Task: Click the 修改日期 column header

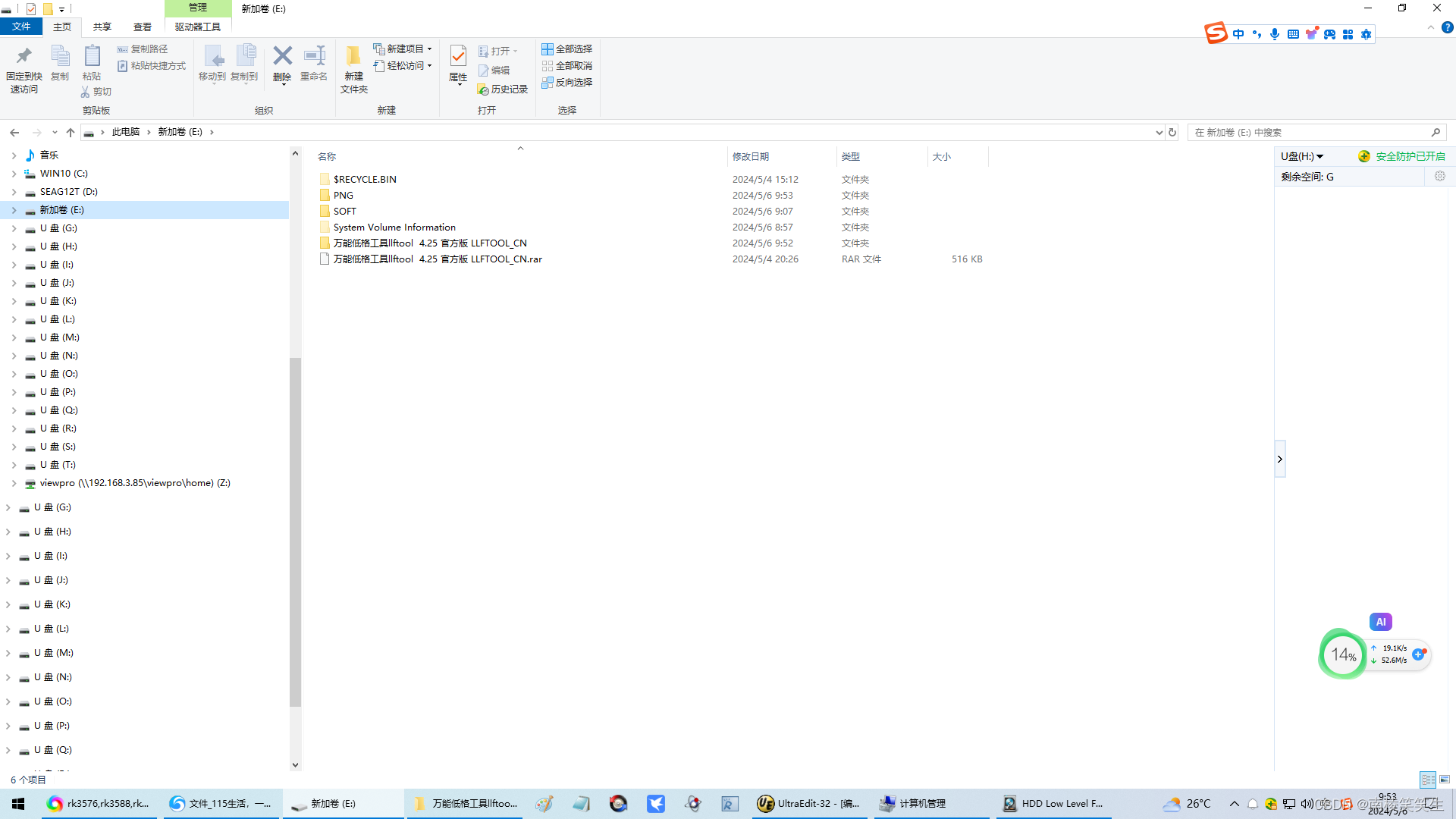Action: [x=750, y=156]
